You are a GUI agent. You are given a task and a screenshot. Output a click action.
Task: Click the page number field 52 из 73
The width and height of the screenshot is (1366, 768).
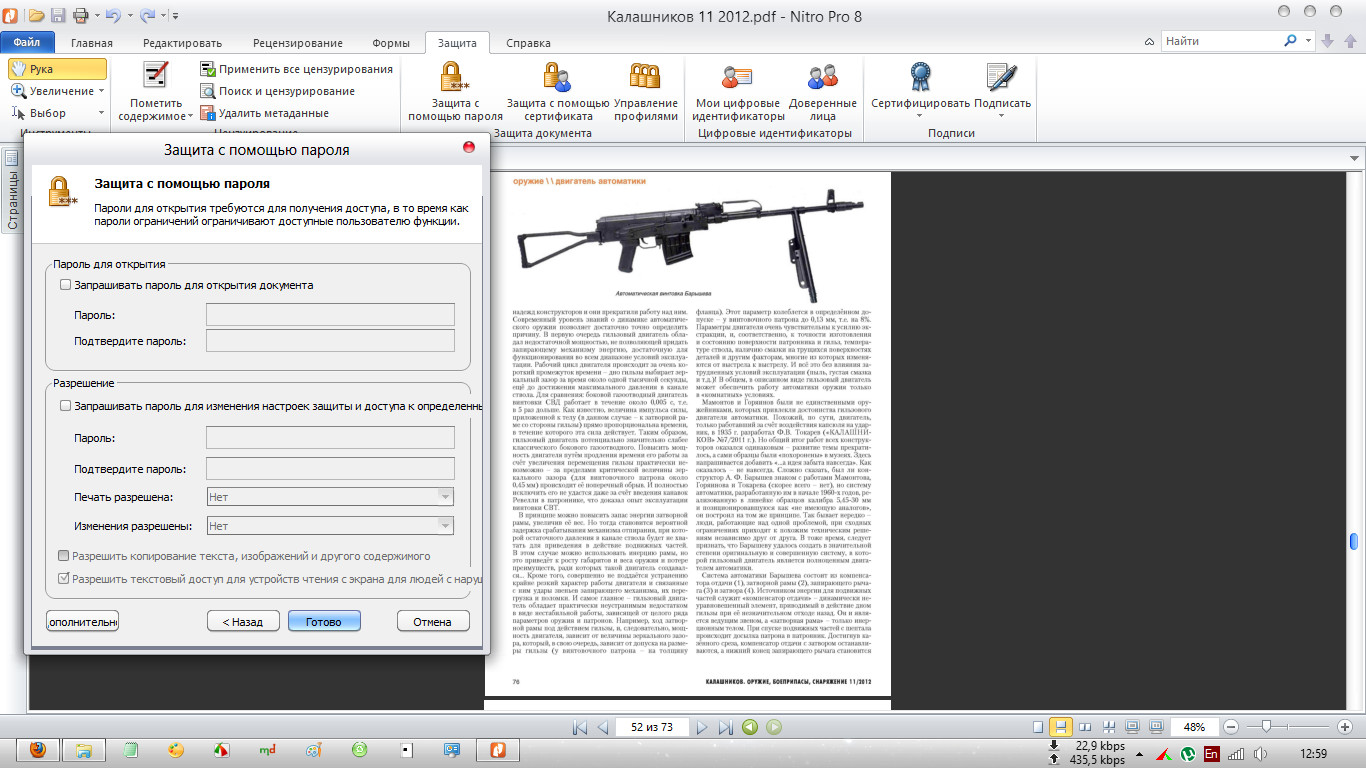pos(651,727)
